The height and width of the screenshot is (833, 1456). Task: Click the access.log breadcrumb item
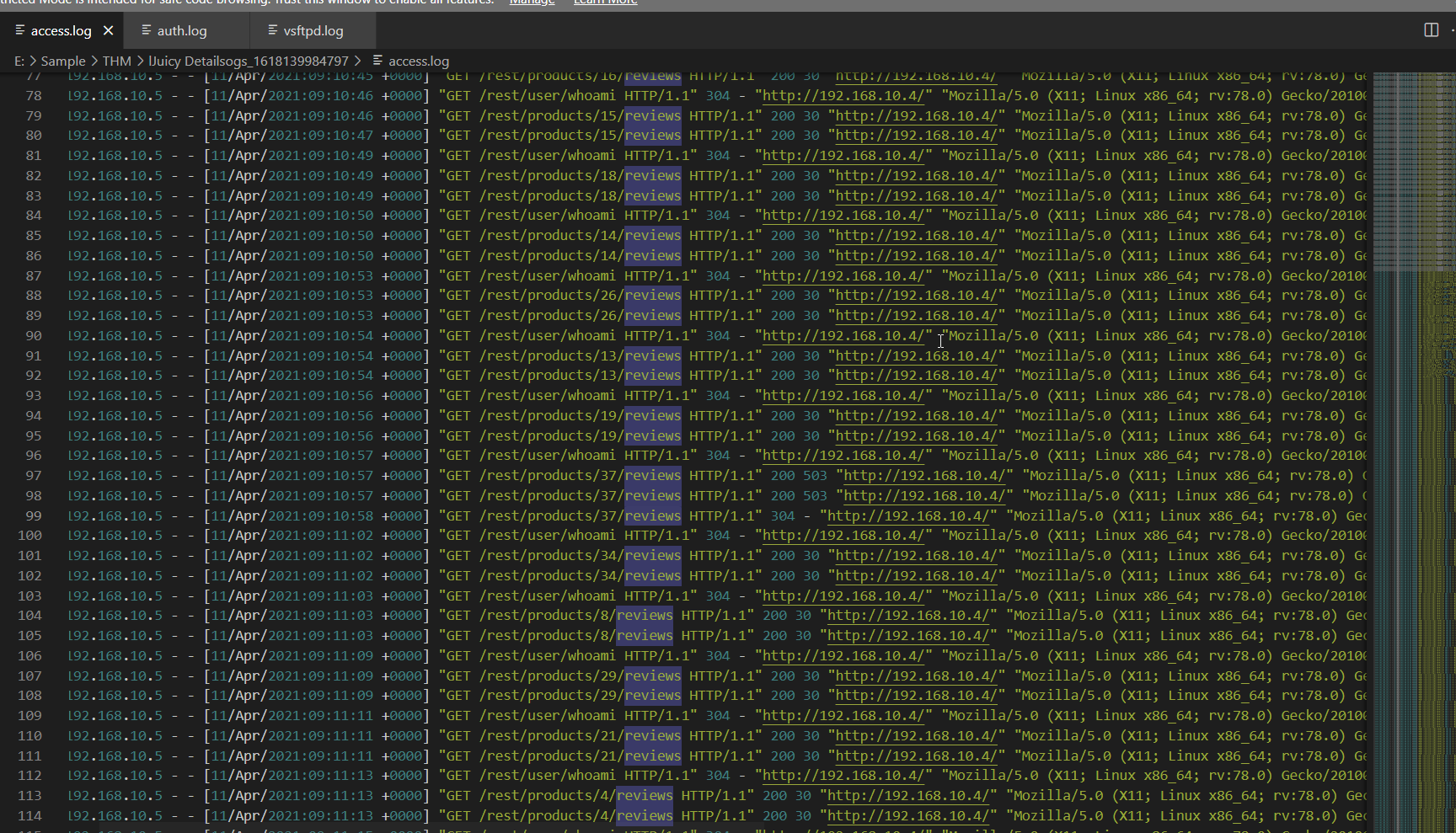coord(418,61)
